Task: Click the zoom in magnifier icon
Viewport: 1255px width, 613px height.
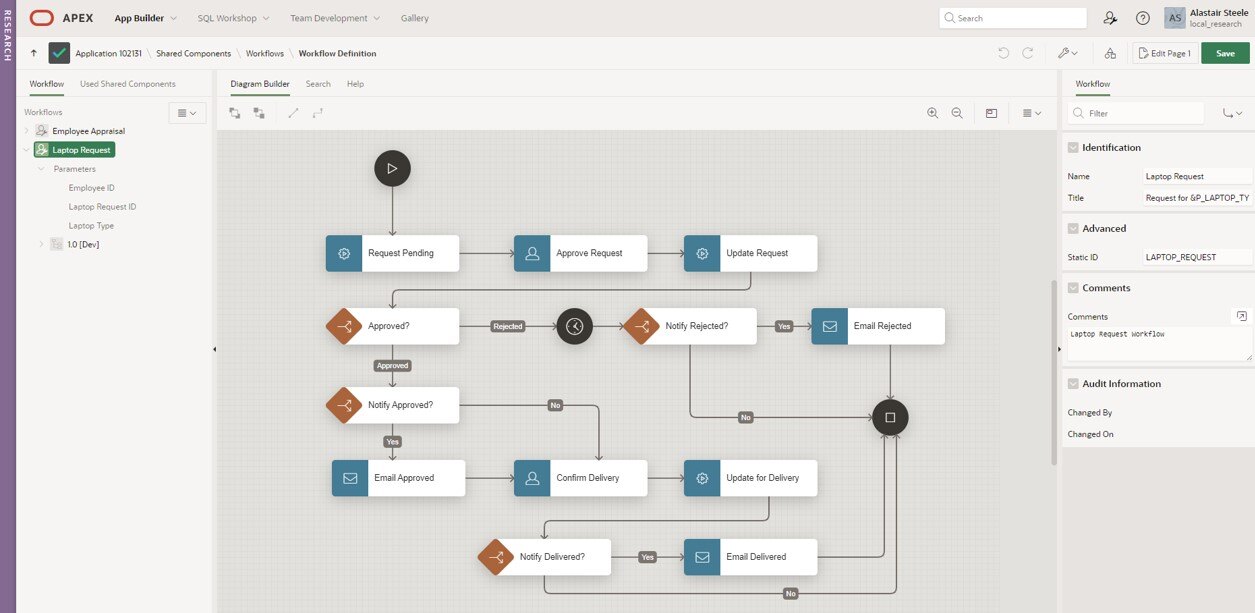Action: point(933,113)
